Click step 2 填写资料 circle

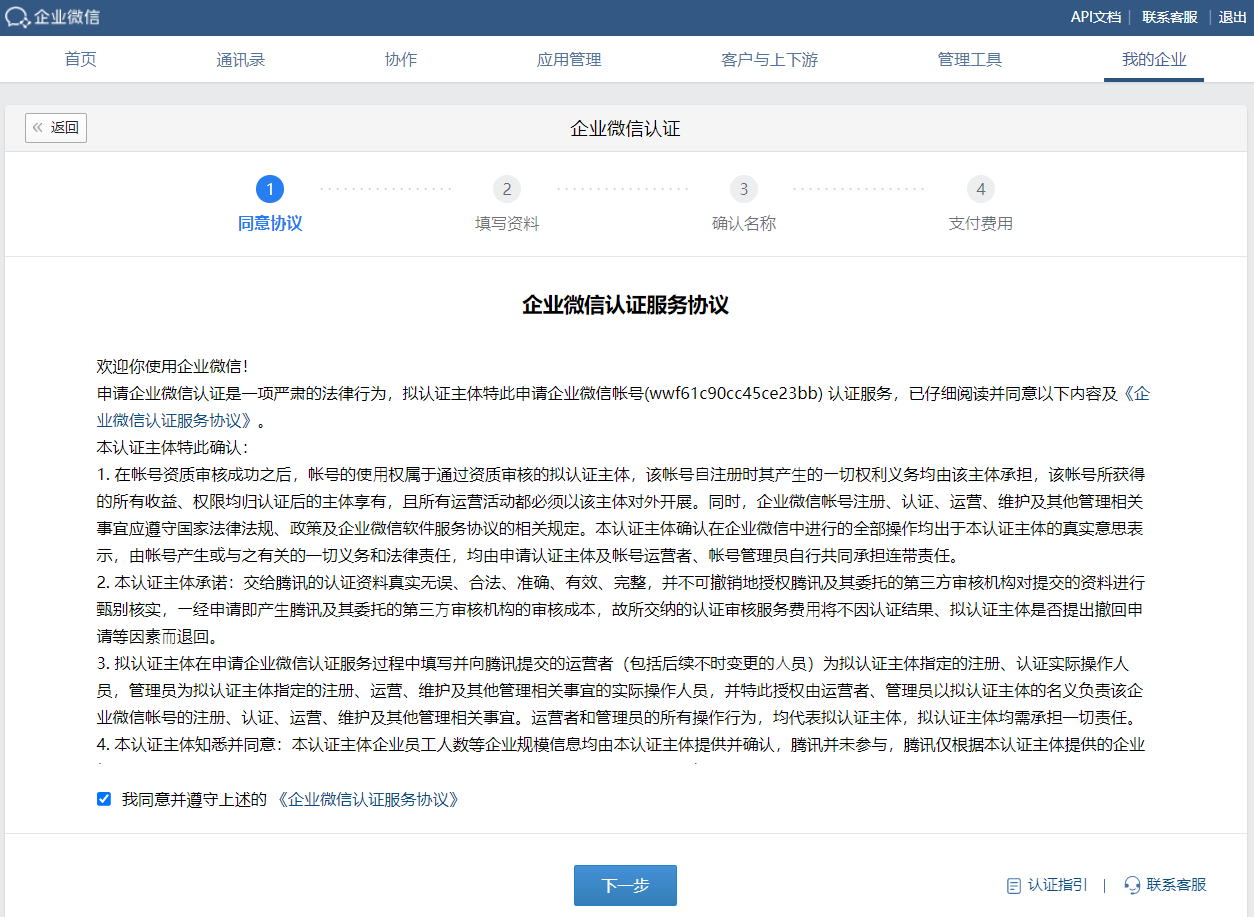[x=507, y=189]
